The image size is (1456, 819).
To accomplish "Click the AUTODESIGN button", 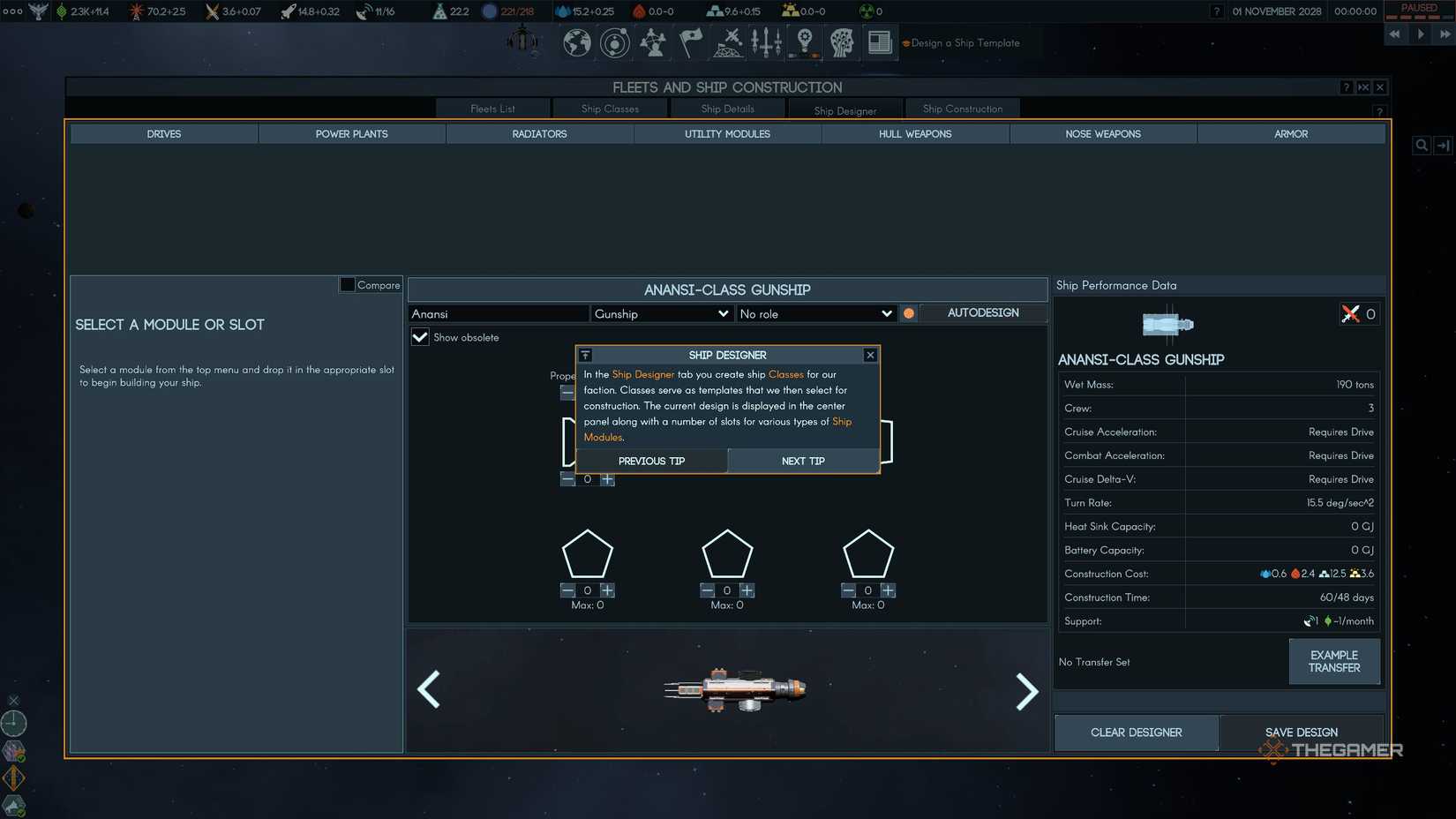I will tap(982, 312).
